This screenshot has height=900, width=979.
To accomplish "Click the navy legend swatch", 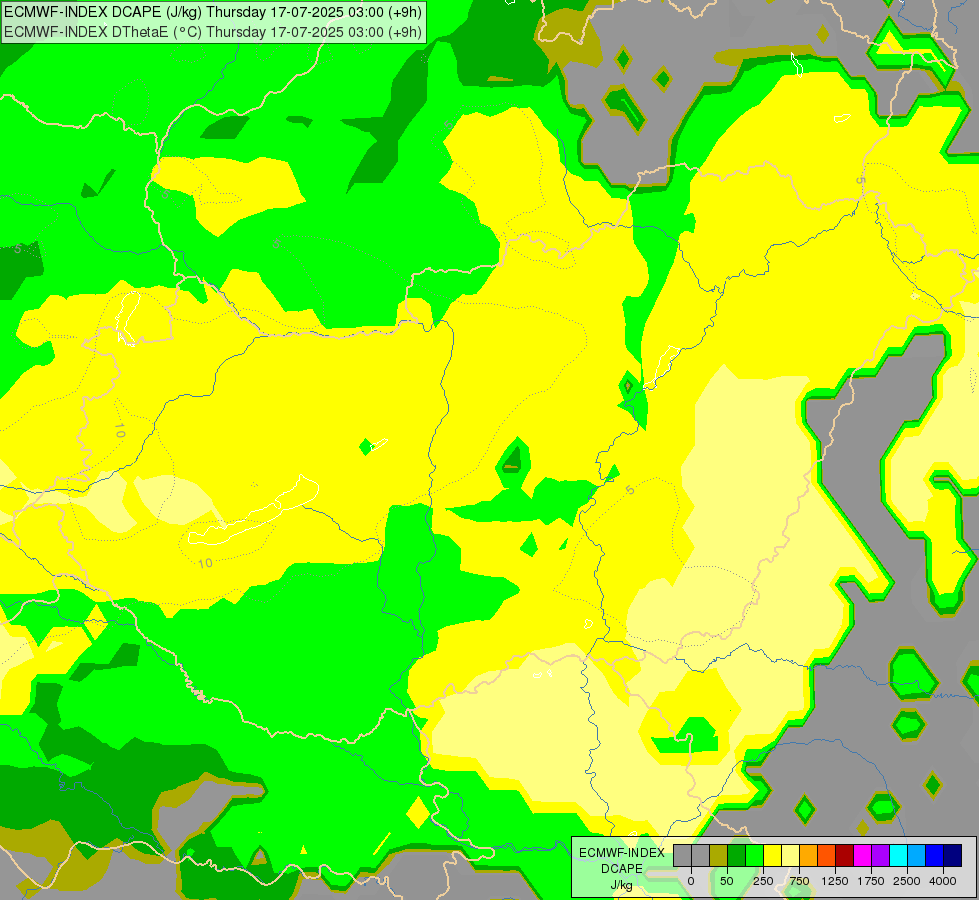I will 953,855.
